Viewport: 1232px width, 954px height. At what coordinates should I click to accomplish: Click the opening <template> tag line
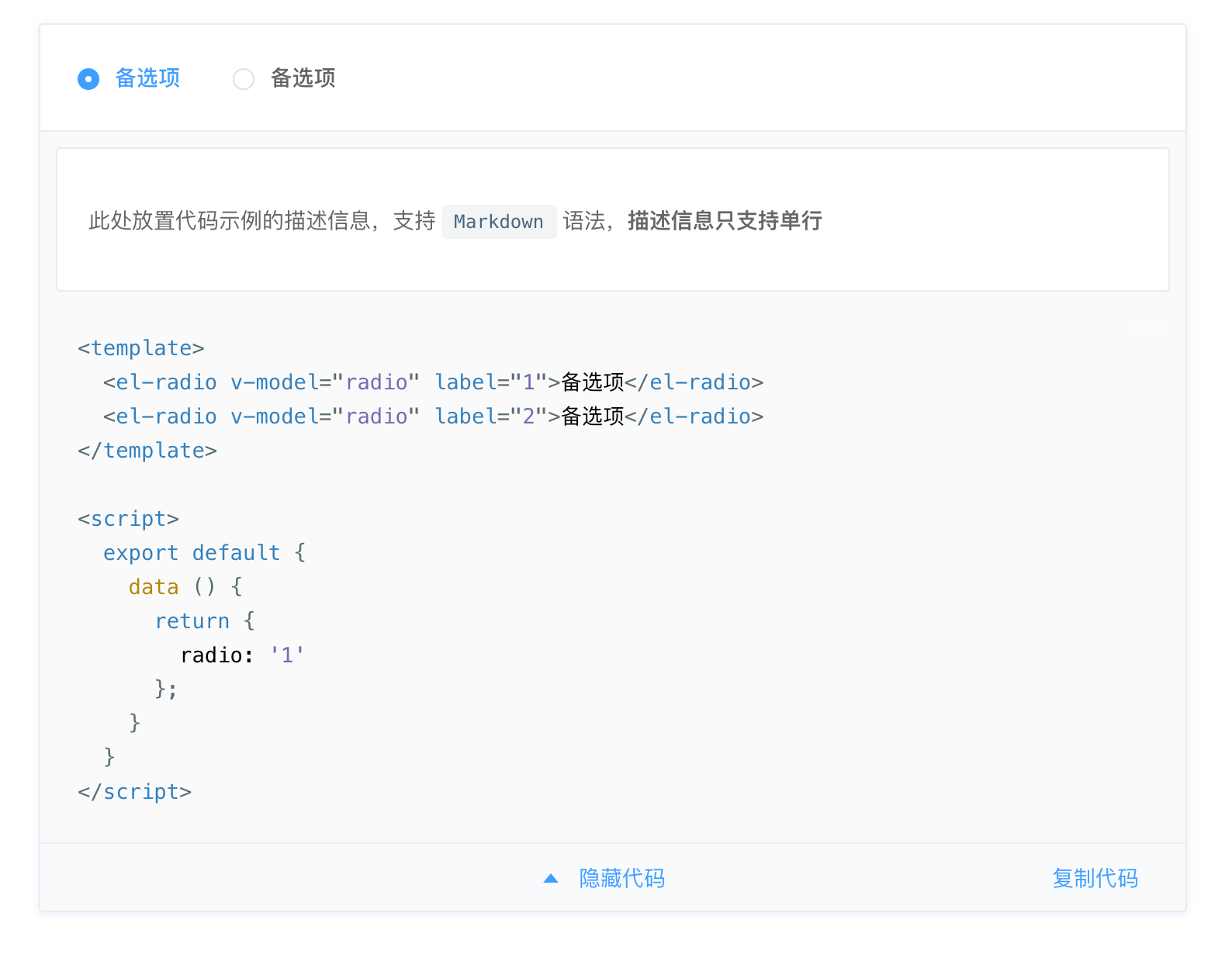point(141,348)
